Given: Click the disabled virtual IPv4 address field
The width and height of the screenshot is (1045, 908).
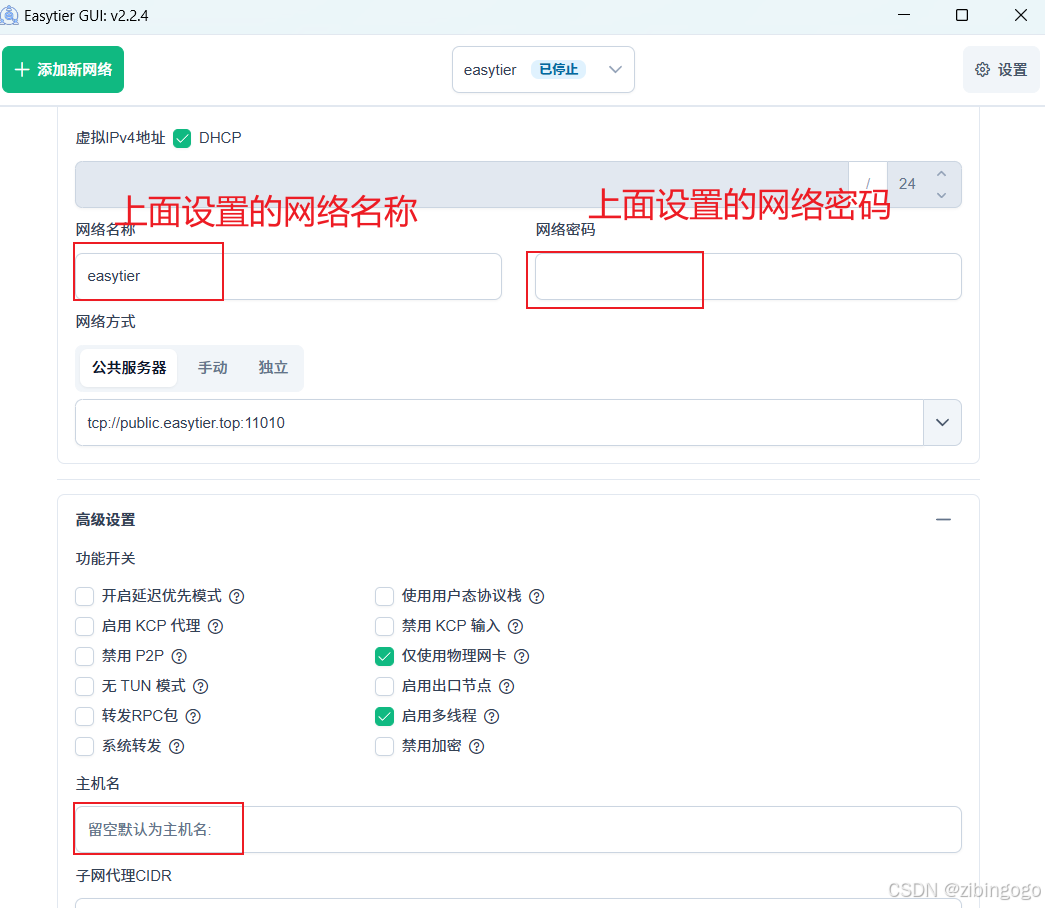Looking at the screenshot, I should click(x=461, y=184).
